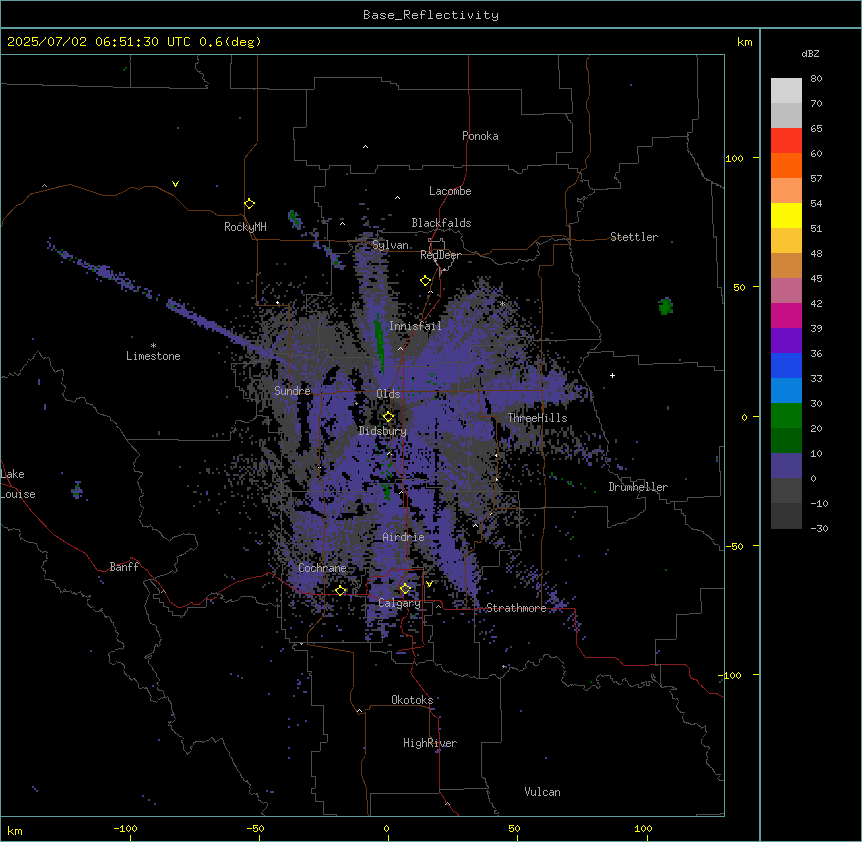This screenshot has height=842, width=862.
Task: Click the Airdrie label
Action: 404,537
